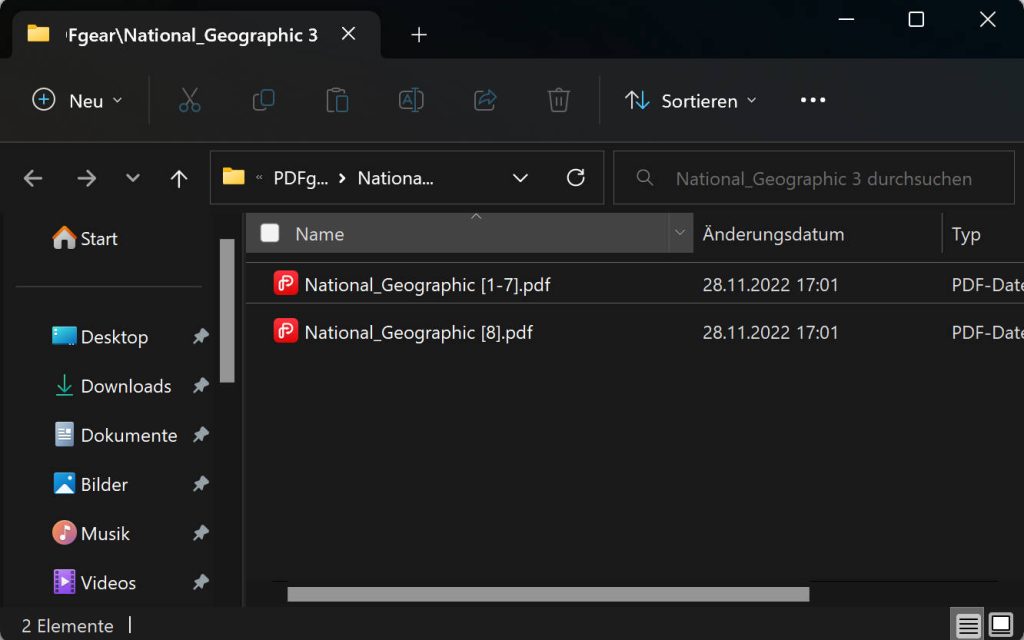This screenshot has height=640, width=1024.
Task: Expand the address bar dropdown arrow
Action: 520,177
